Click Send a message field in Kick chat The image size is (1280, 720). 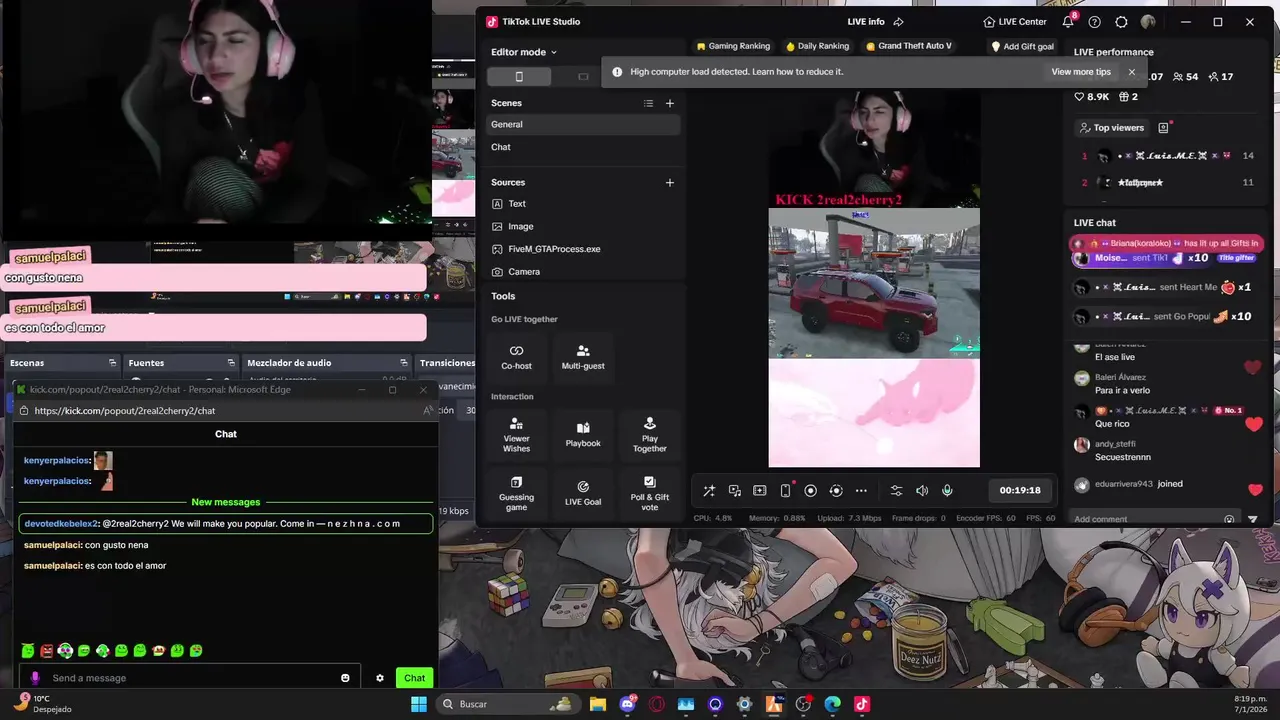coord(190,678)
